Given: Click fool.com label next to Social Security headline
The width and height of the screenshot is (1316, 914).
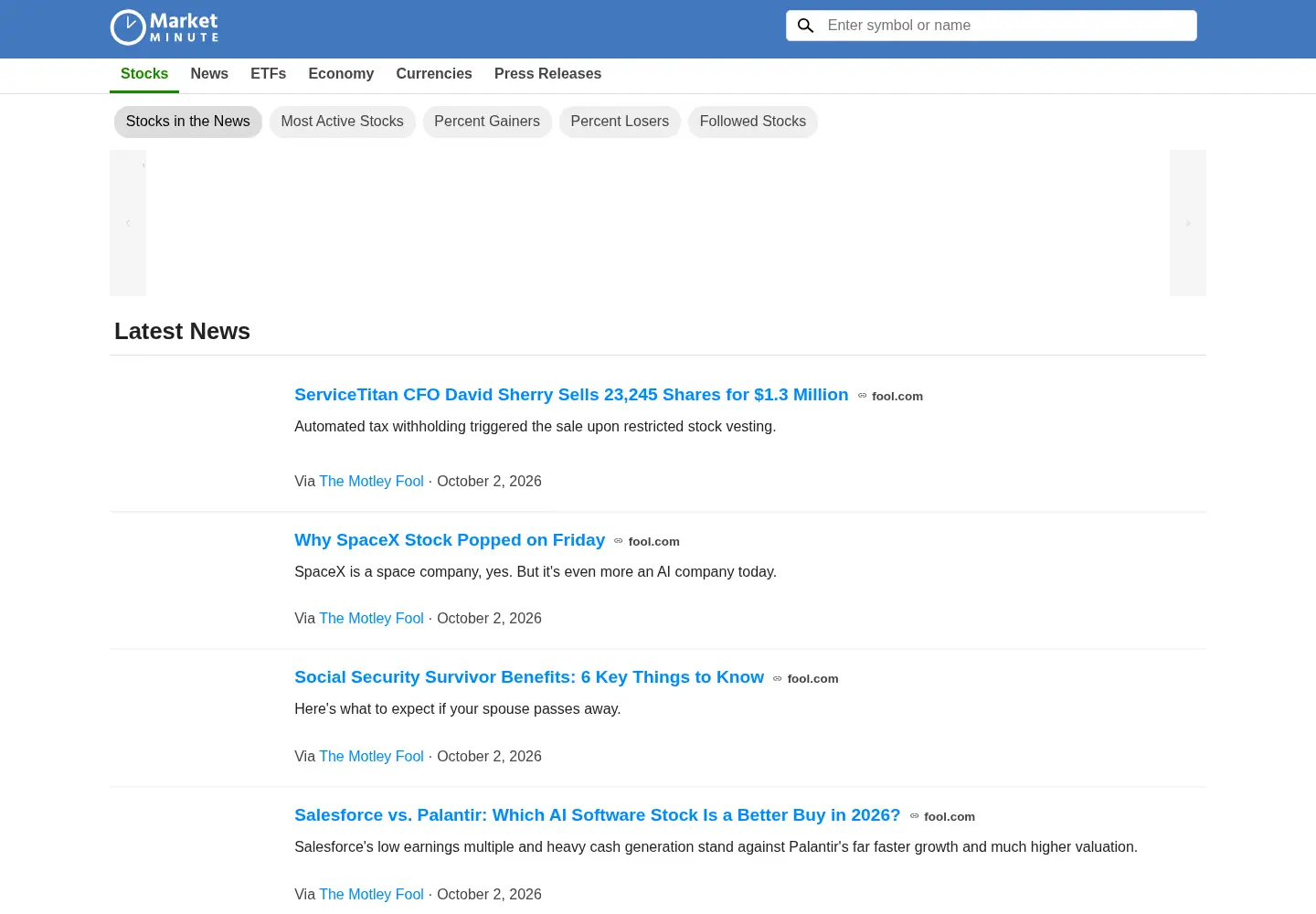Looking at the screenshot, I should [812, 679].
